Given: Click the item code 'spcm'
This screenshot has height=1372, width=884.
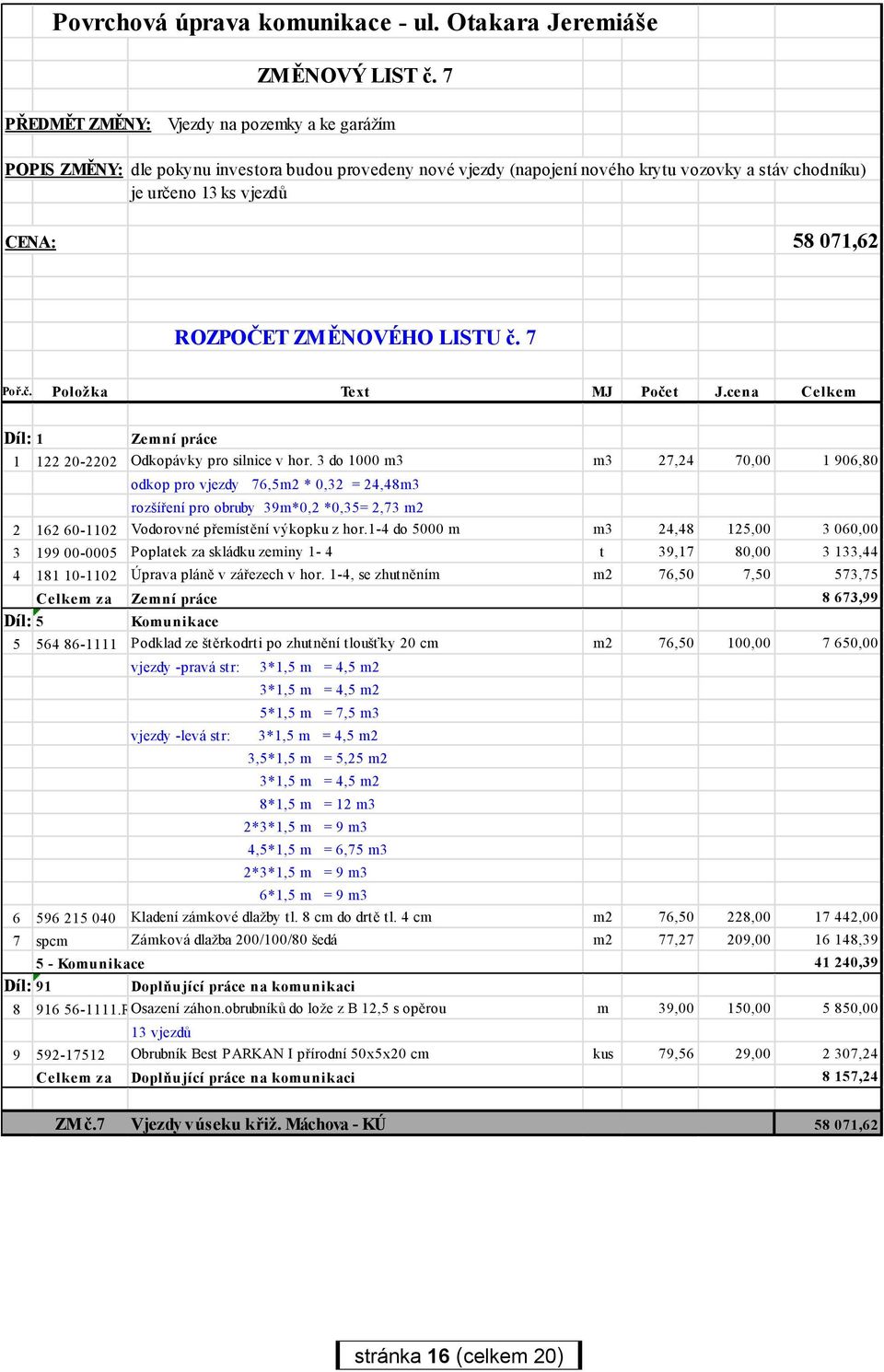Looking at the screenshot, I should [x=52, y=941].
